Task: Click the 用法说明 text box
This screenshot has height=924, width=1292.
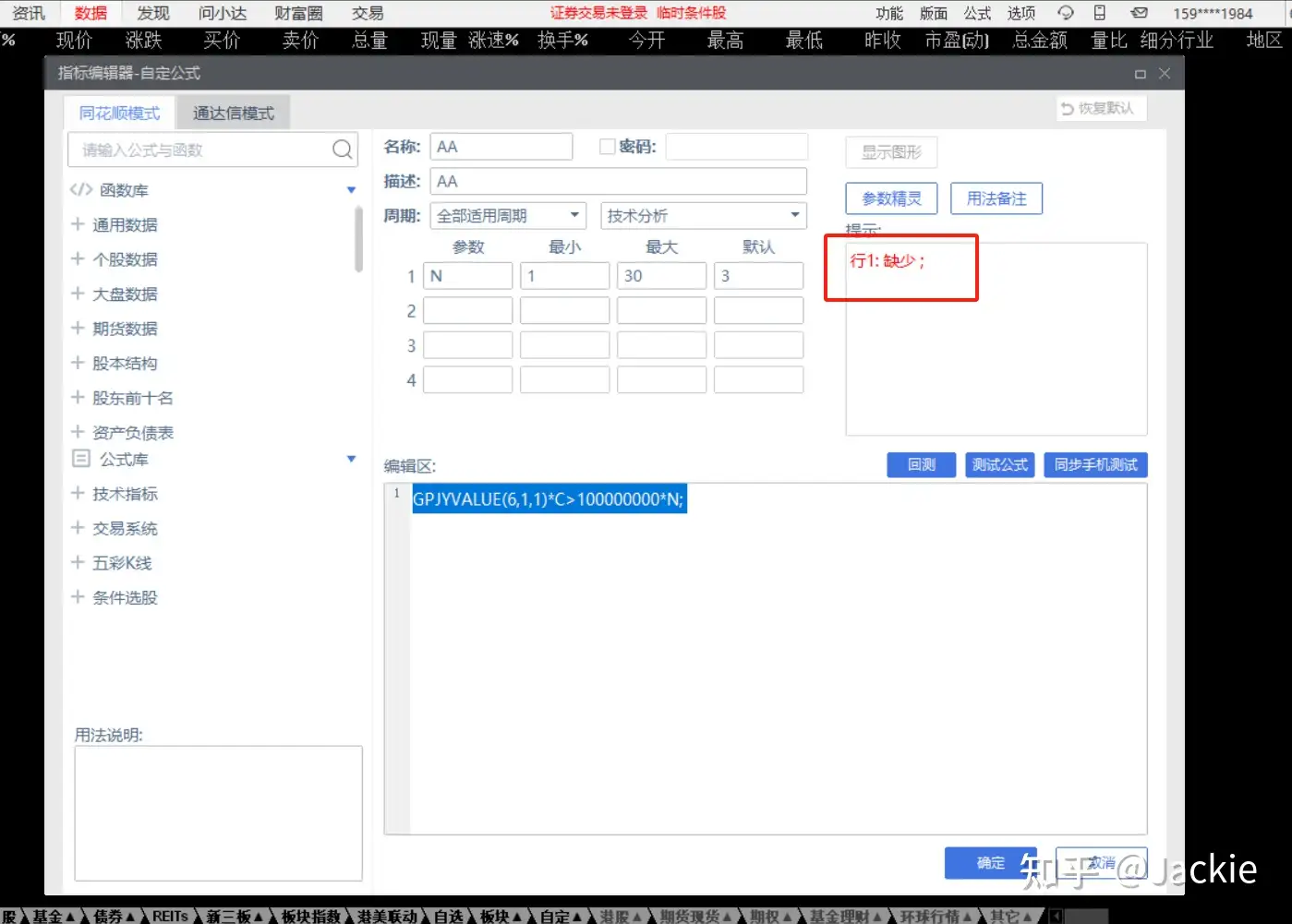Action: pyautogui.click(x=218, y=813)
